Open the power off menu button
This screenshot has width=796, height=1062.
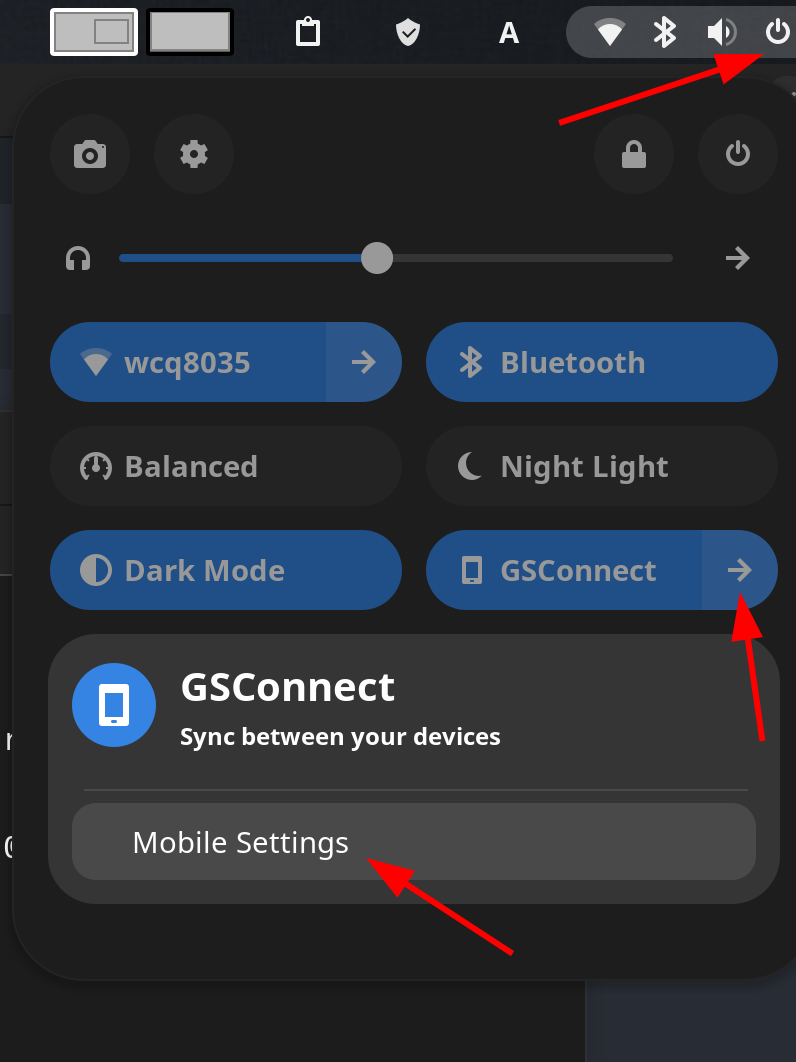[x=738, y=154]
